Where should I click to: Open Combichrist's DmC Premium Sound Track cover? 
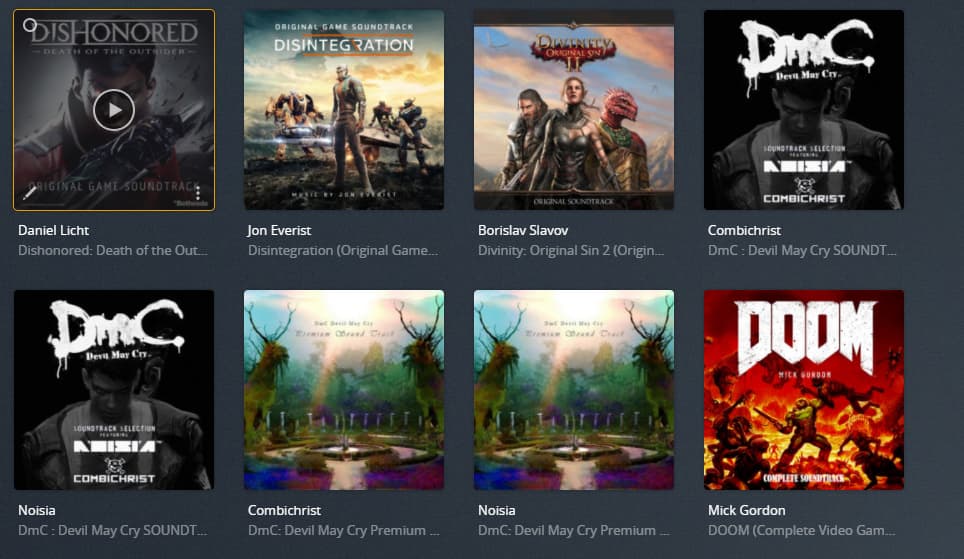(x=344, y=390)
